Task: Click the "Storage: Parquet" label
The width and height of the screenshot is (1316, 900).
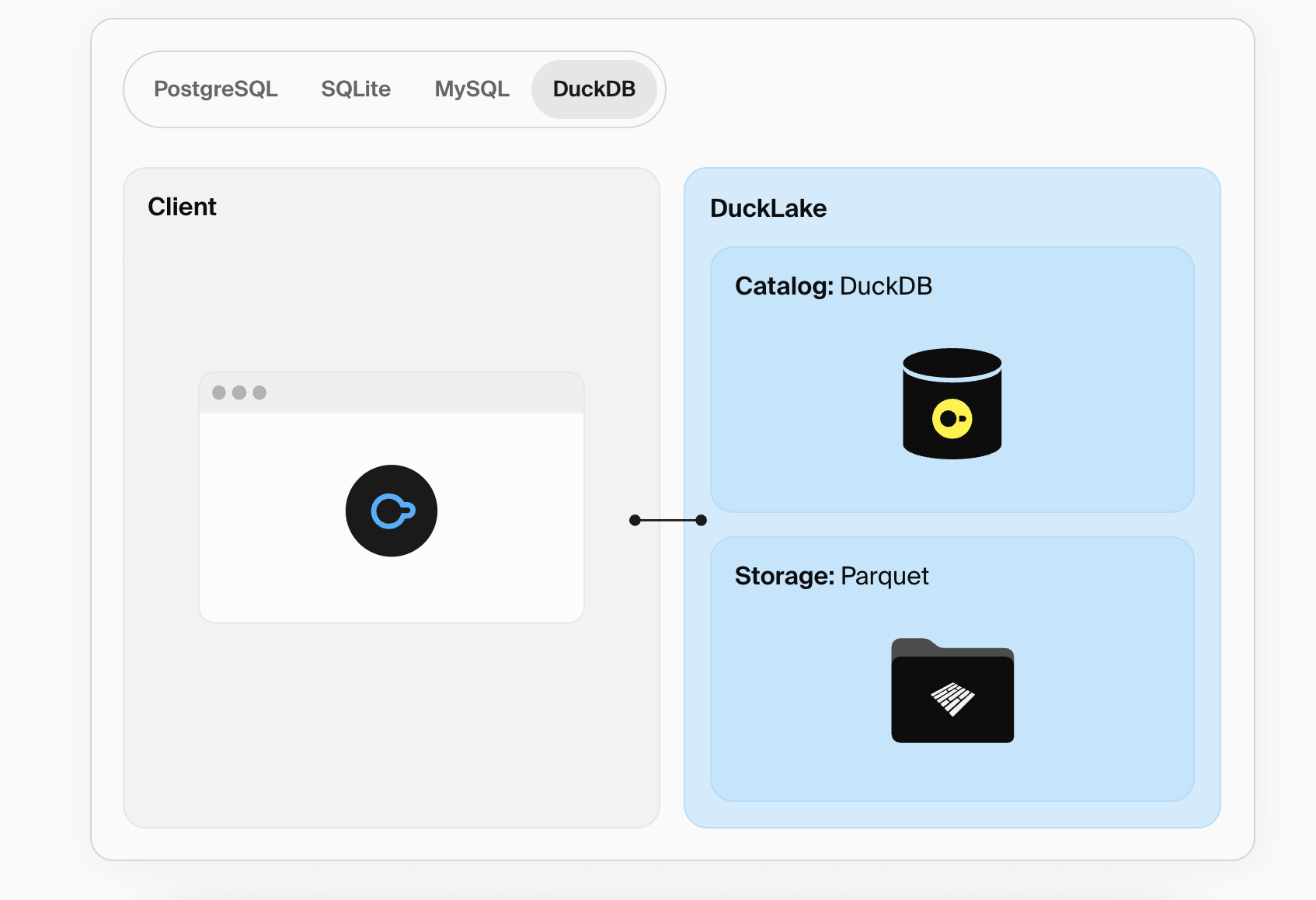Action: coord(831,576)
